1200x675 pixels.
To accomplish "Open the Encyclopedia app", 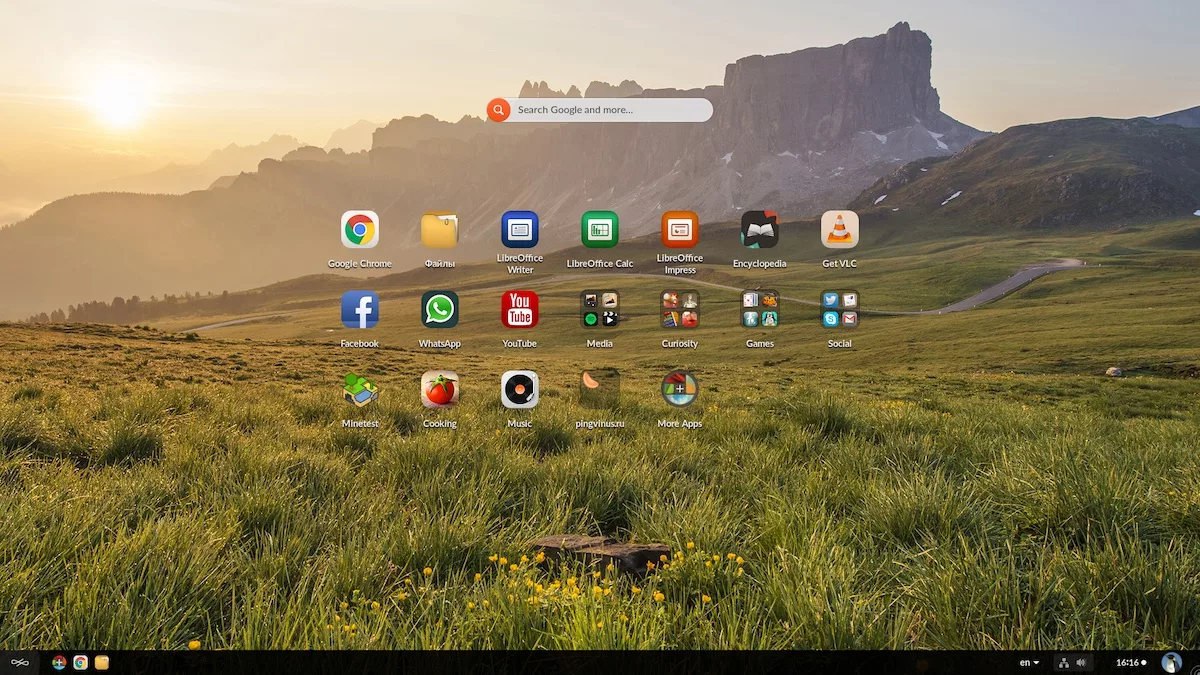I will (760, 229).
